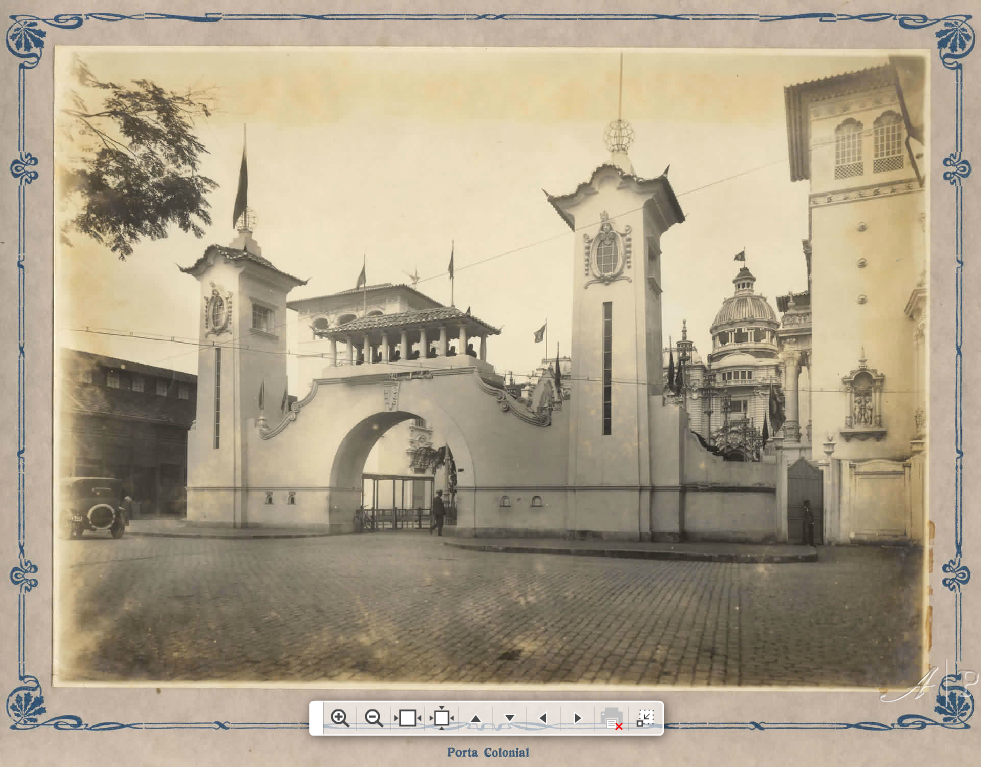Pan the image down with down arrow
Image resolution: width=981 pixels, height=767 pixels.
509,719
